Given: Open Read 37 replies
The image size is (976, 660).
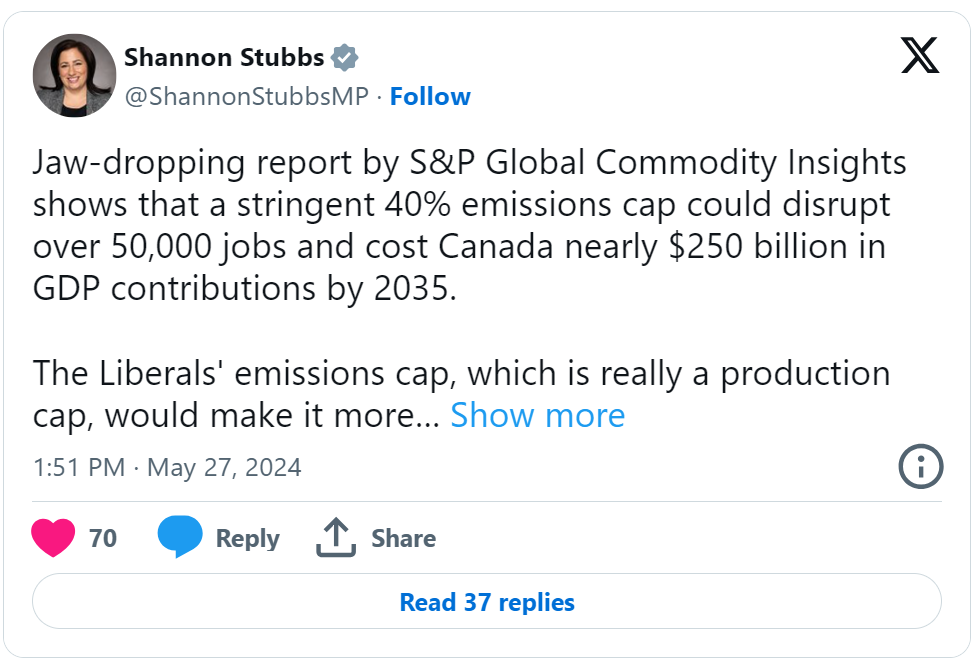Looking at the screenshot, I should tap(487, 601).
